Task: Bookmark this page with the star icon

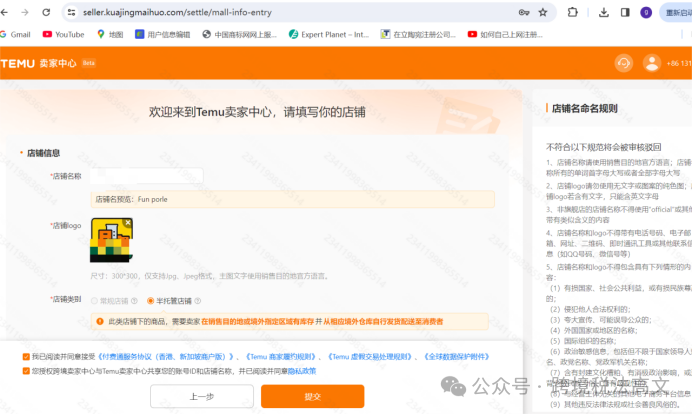Action: click(x=543, y=12)
